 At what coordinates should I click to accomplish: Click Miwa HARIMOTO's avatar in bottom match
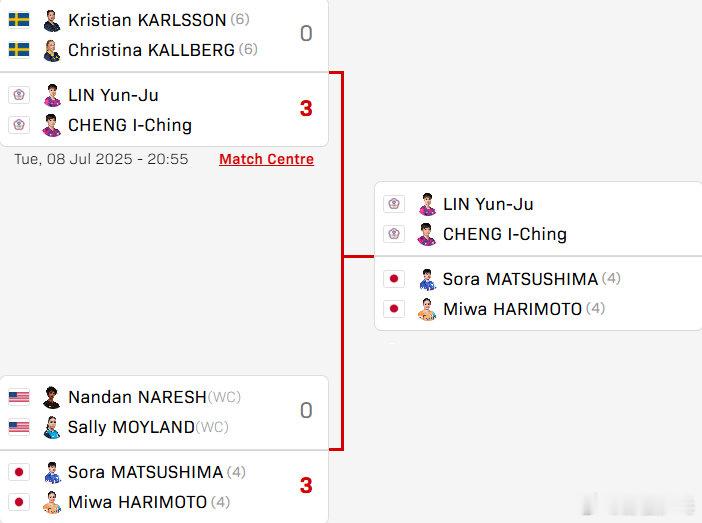click(52, 502)
